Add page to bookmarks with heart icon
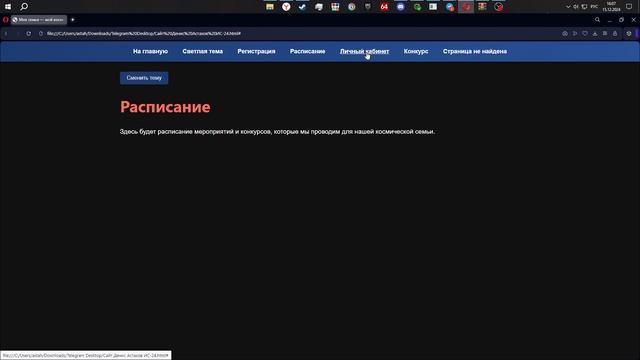 pyautogui.click(x=585, y=33)
